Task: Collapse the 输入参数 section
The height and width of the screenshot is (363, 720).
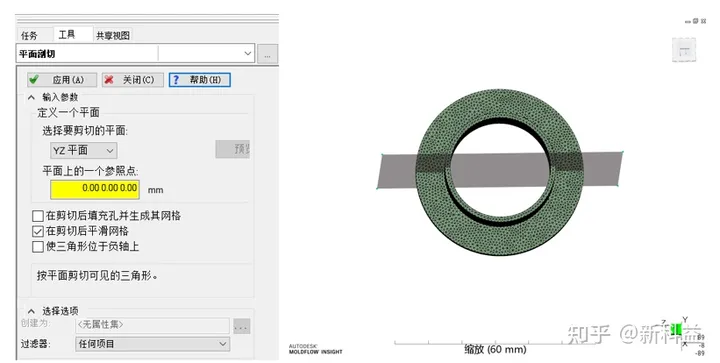Action: coord(31,97)
